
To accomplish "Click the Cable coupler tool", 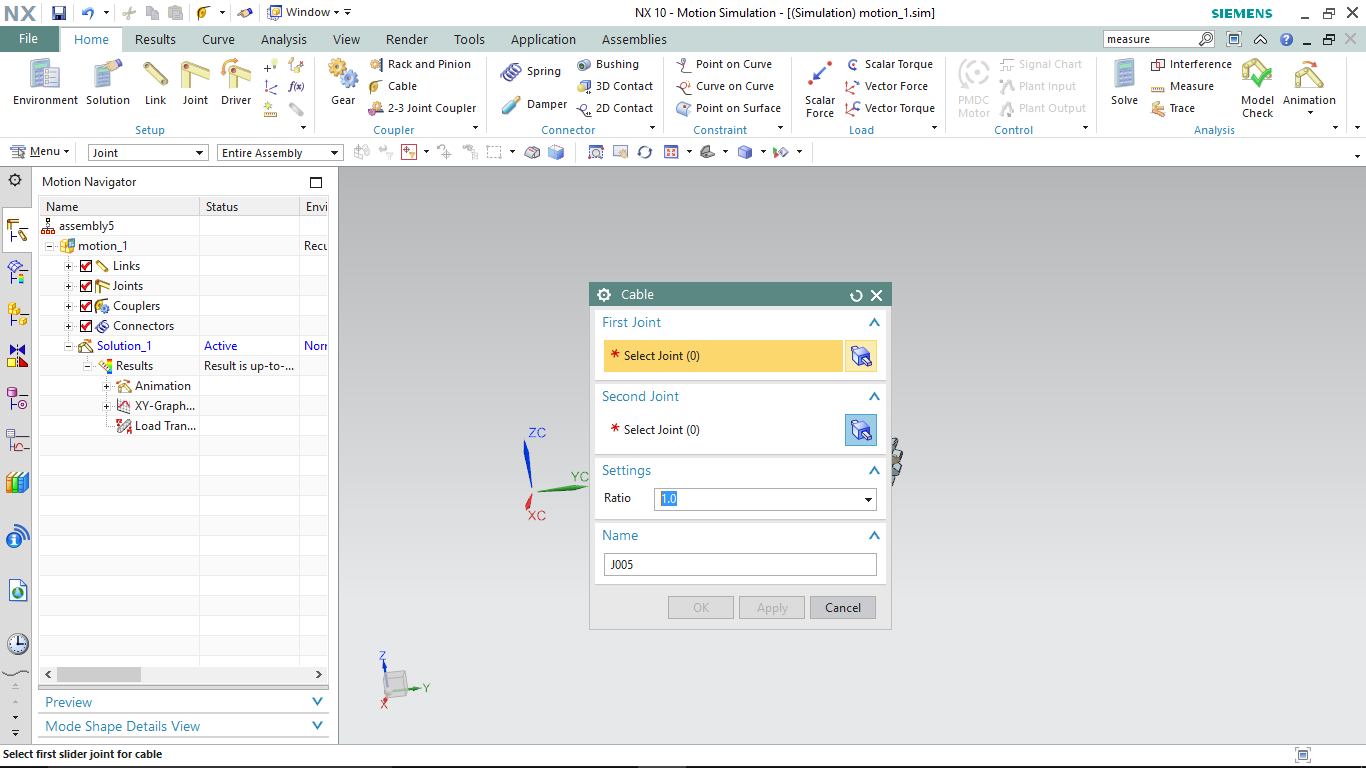I will 393,86.
